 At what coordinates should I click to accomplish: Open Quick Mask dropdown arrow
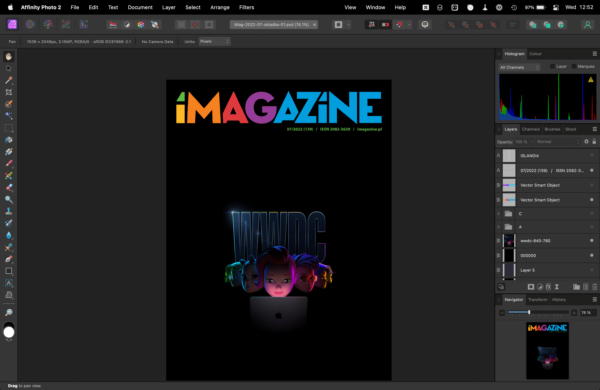348,24
